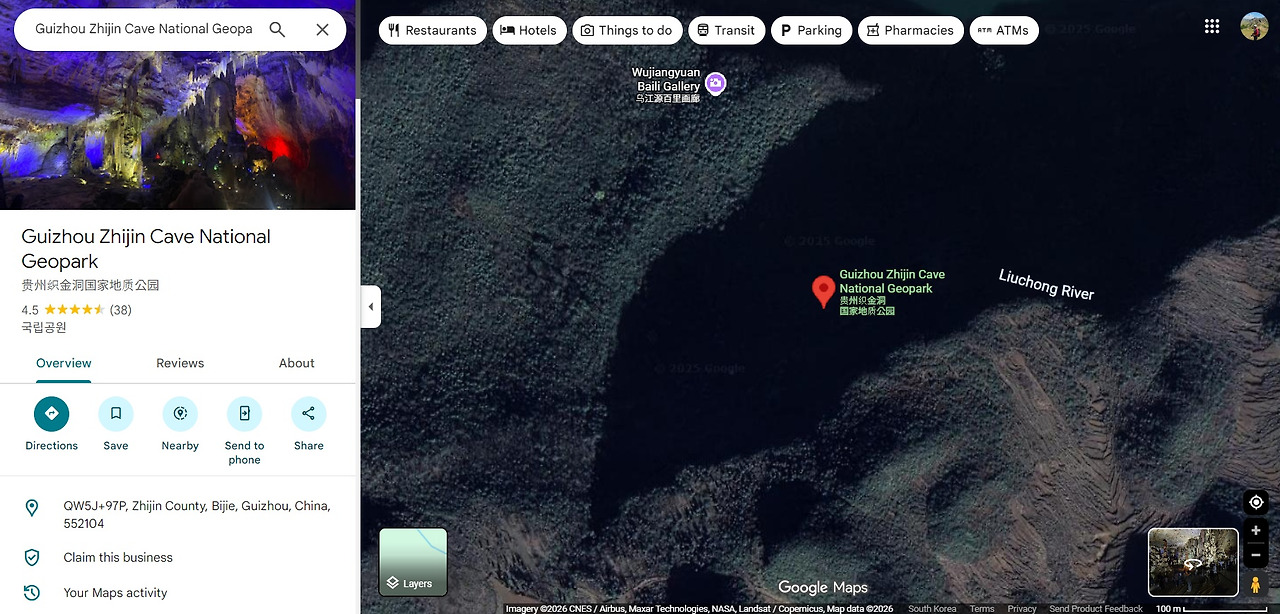Zoom out with the minus button
Screen dimensions: 1280x614
[x=1256, y=555]
